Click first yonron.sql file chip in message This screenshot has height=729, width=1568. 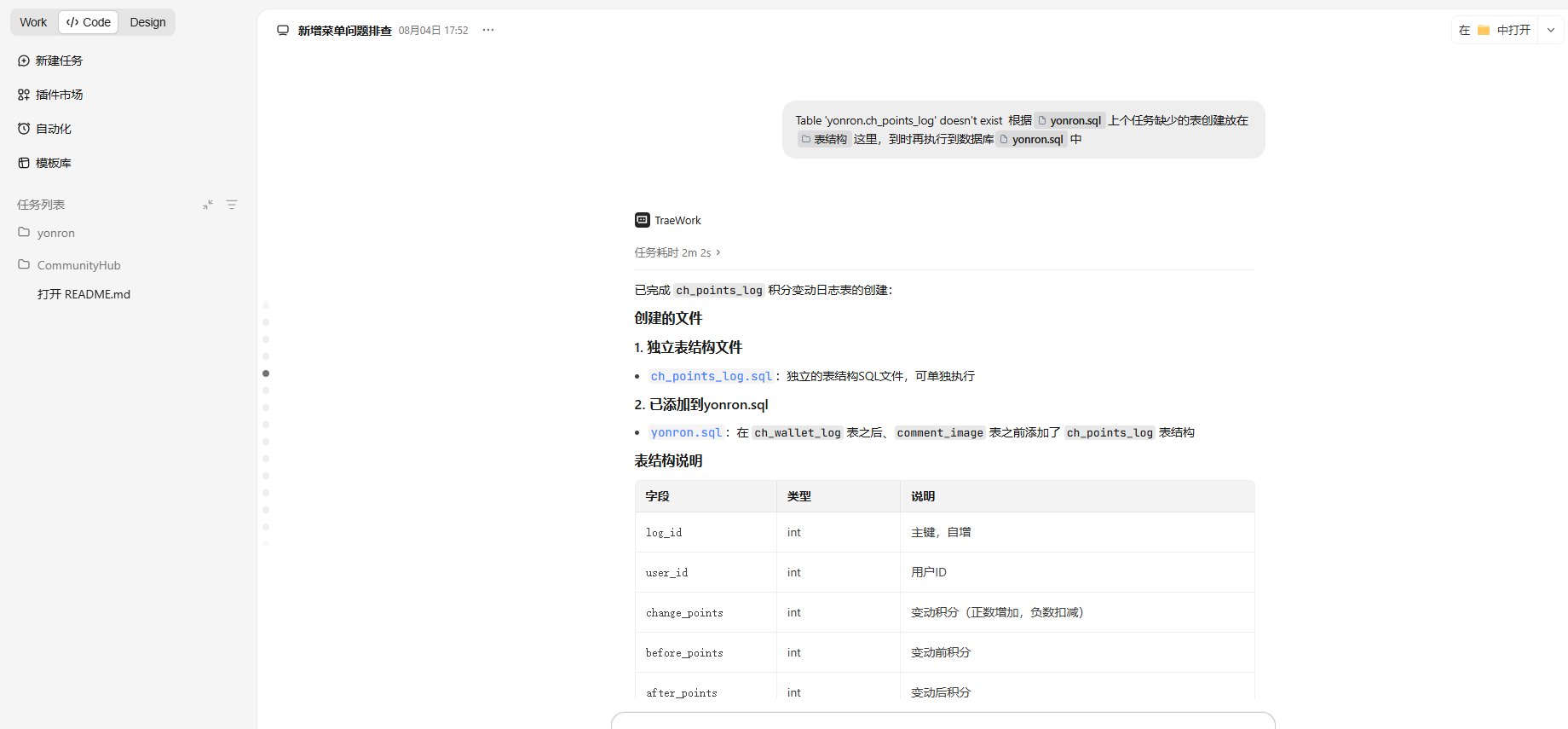(x=1069, y=120)
